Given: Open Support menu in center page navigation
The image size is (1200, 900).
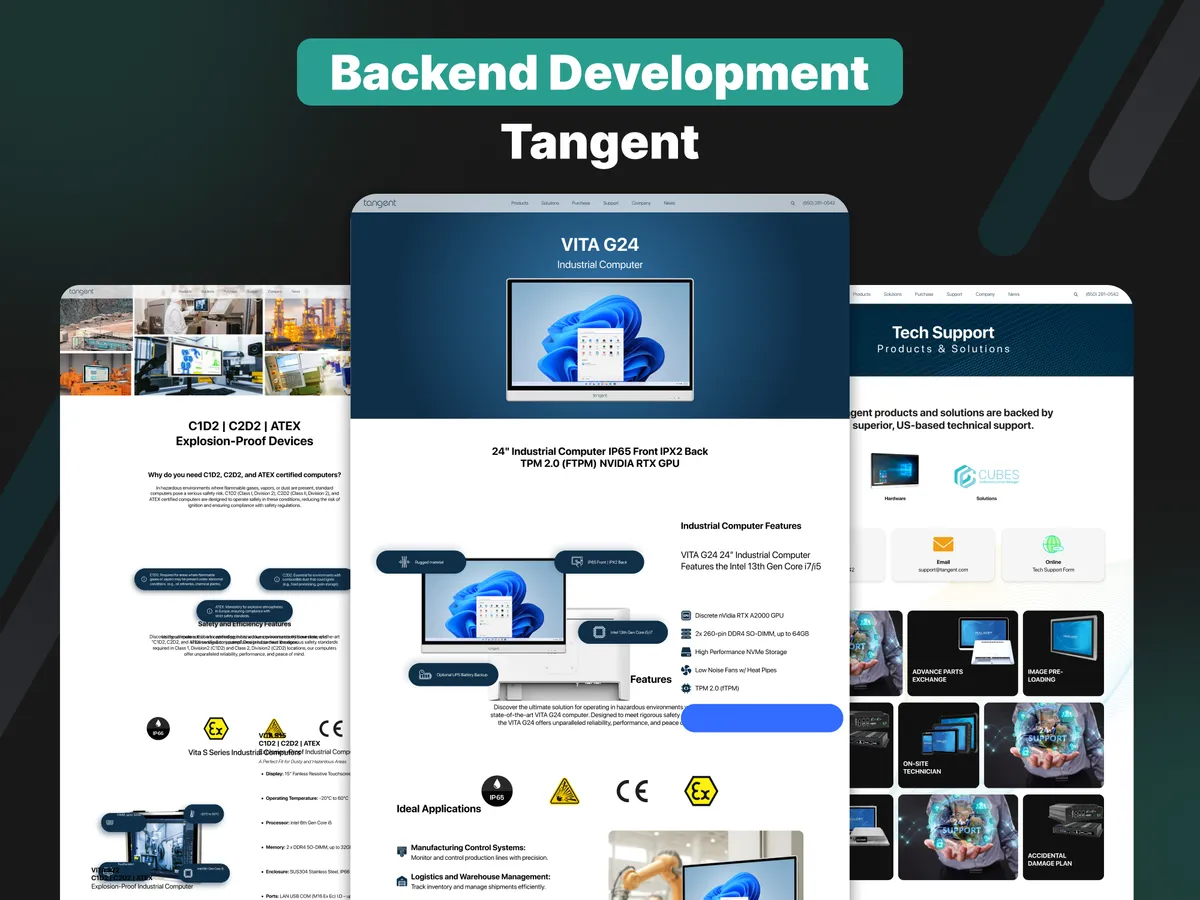Looking at the screenshot, I should pos(611,203).
